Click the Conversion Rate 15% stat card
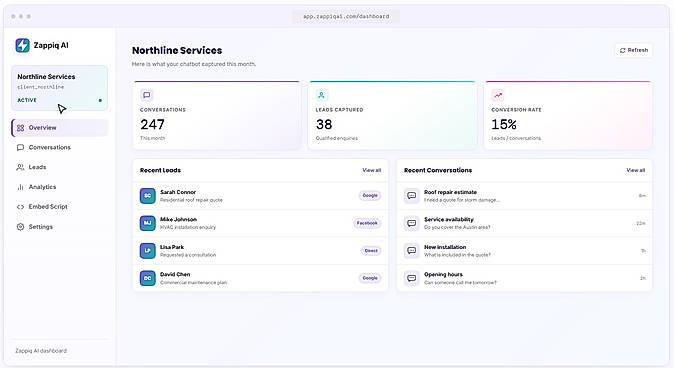Screen dimensions: 674x368 [568, 115]
